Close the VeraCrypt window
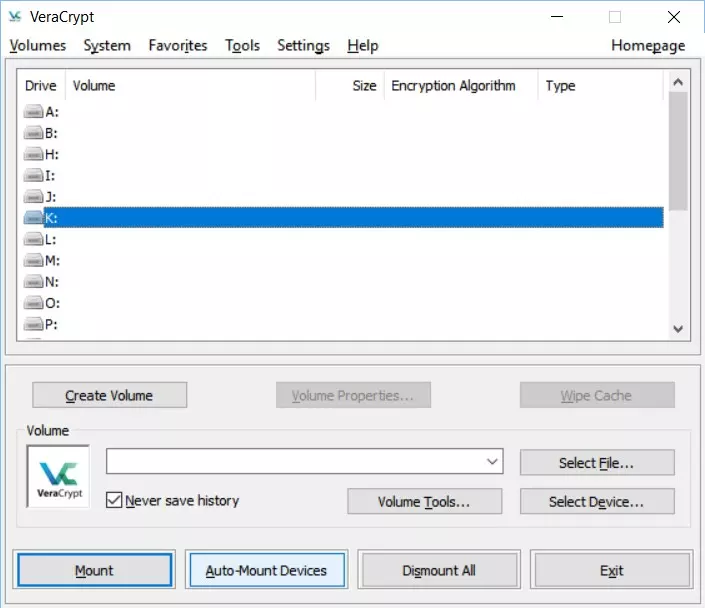705x608 pixels. pyautogui.click(x=674, y=17)
